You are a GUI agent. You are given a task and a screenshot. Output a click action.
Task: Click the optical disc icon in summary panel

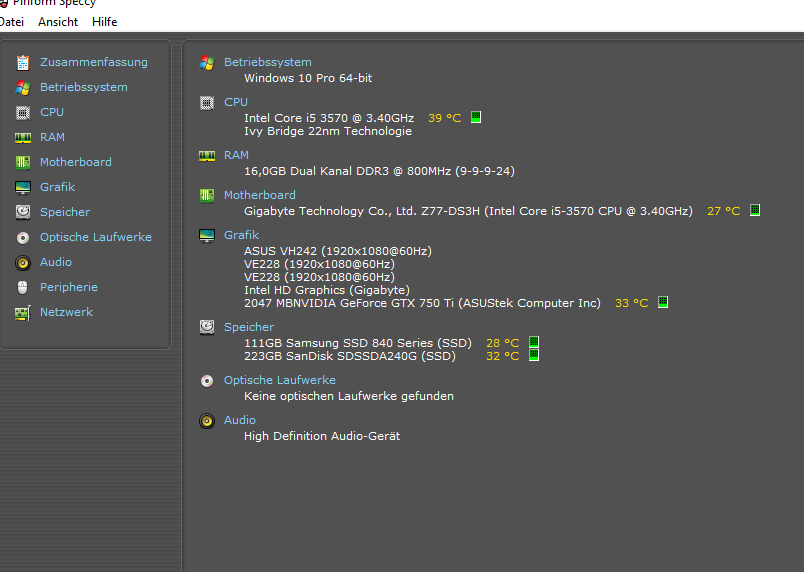tap(207, 381)
